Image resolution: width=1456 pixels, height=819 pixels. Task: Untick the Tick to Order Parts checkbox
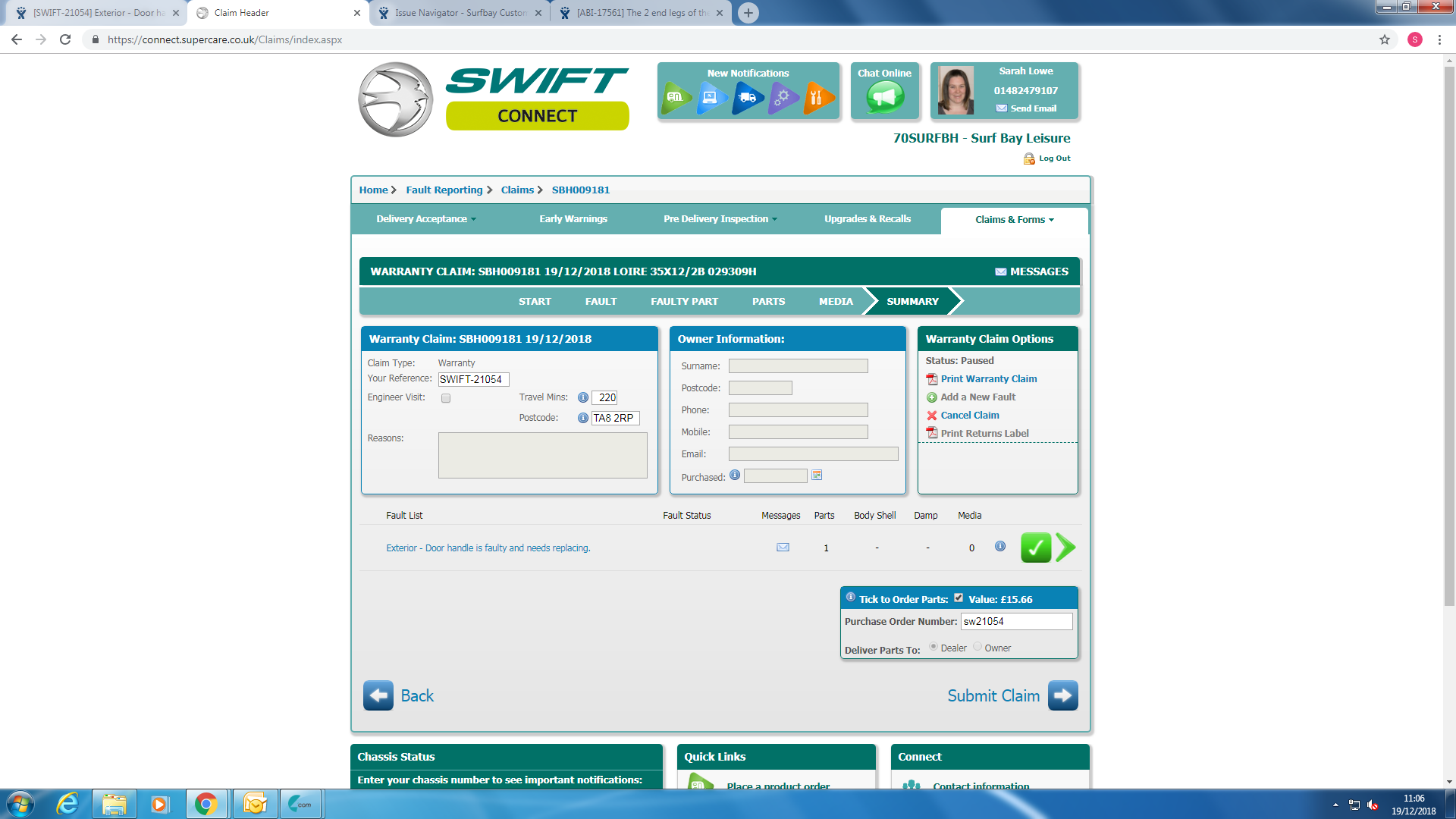coord(959,598)
